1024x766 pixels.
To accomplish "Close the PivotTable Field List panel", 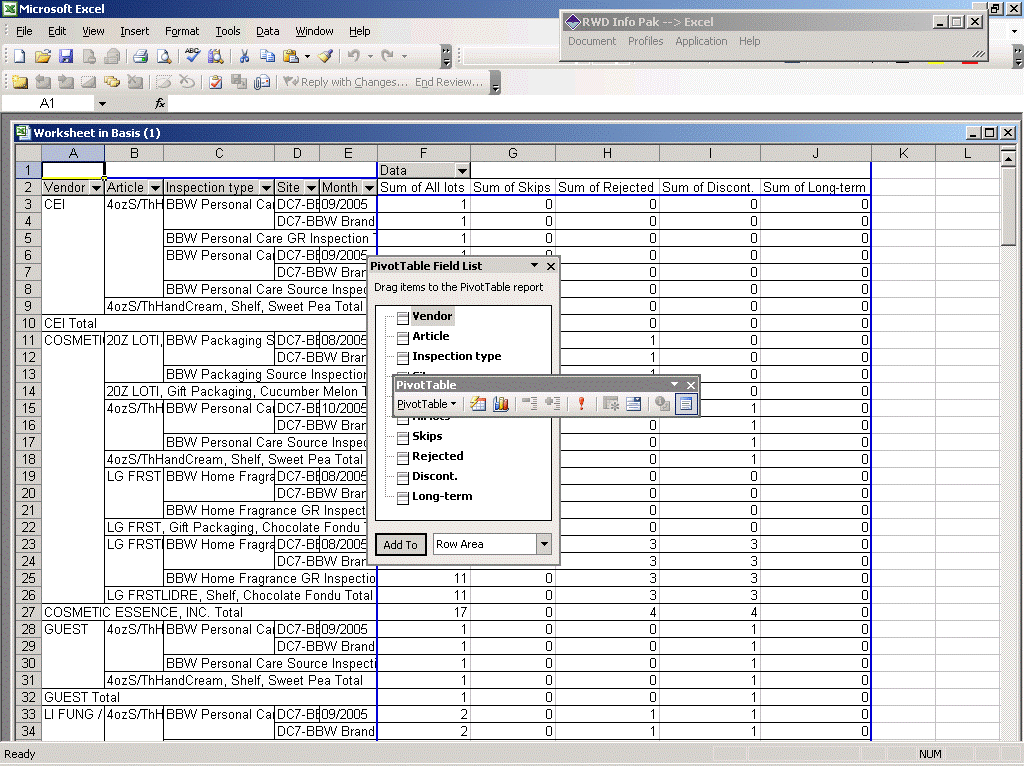I will coord(551,266).
